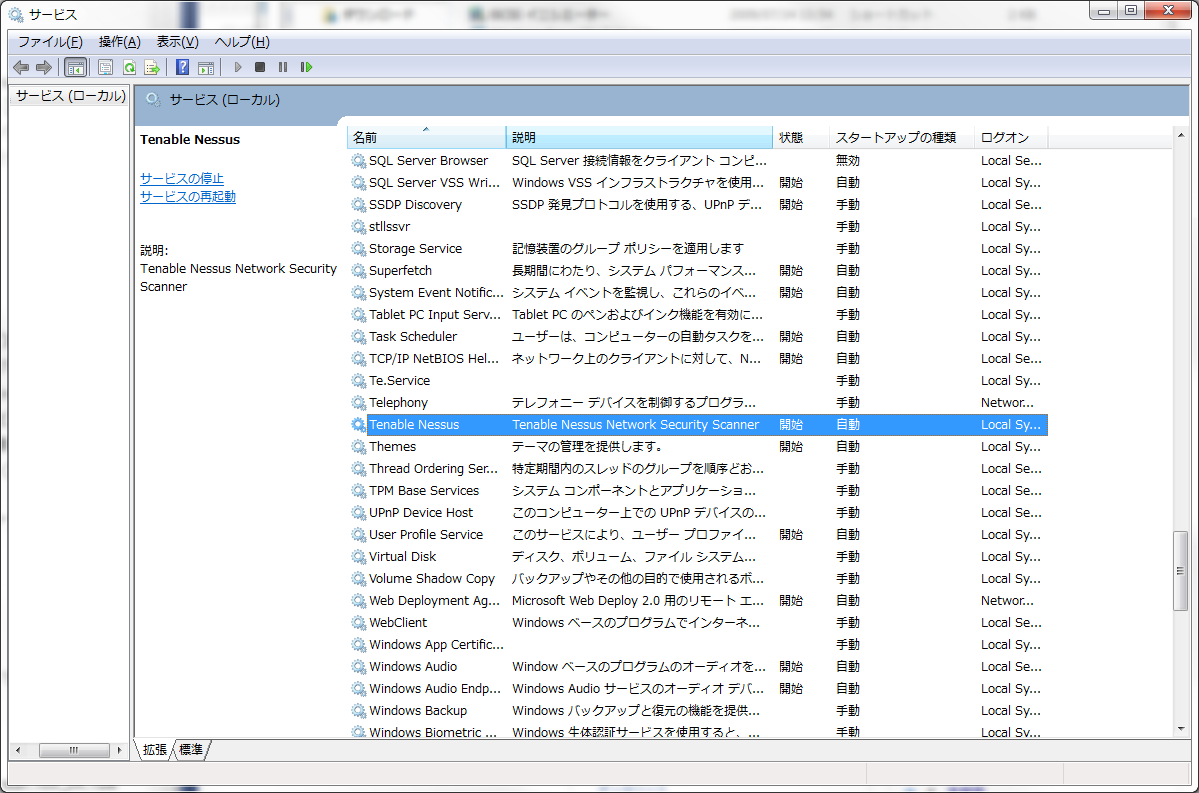The width and height of the screenshot is (1199, 793).
Task: Click the サービスの停止 link
Action: 182,178
